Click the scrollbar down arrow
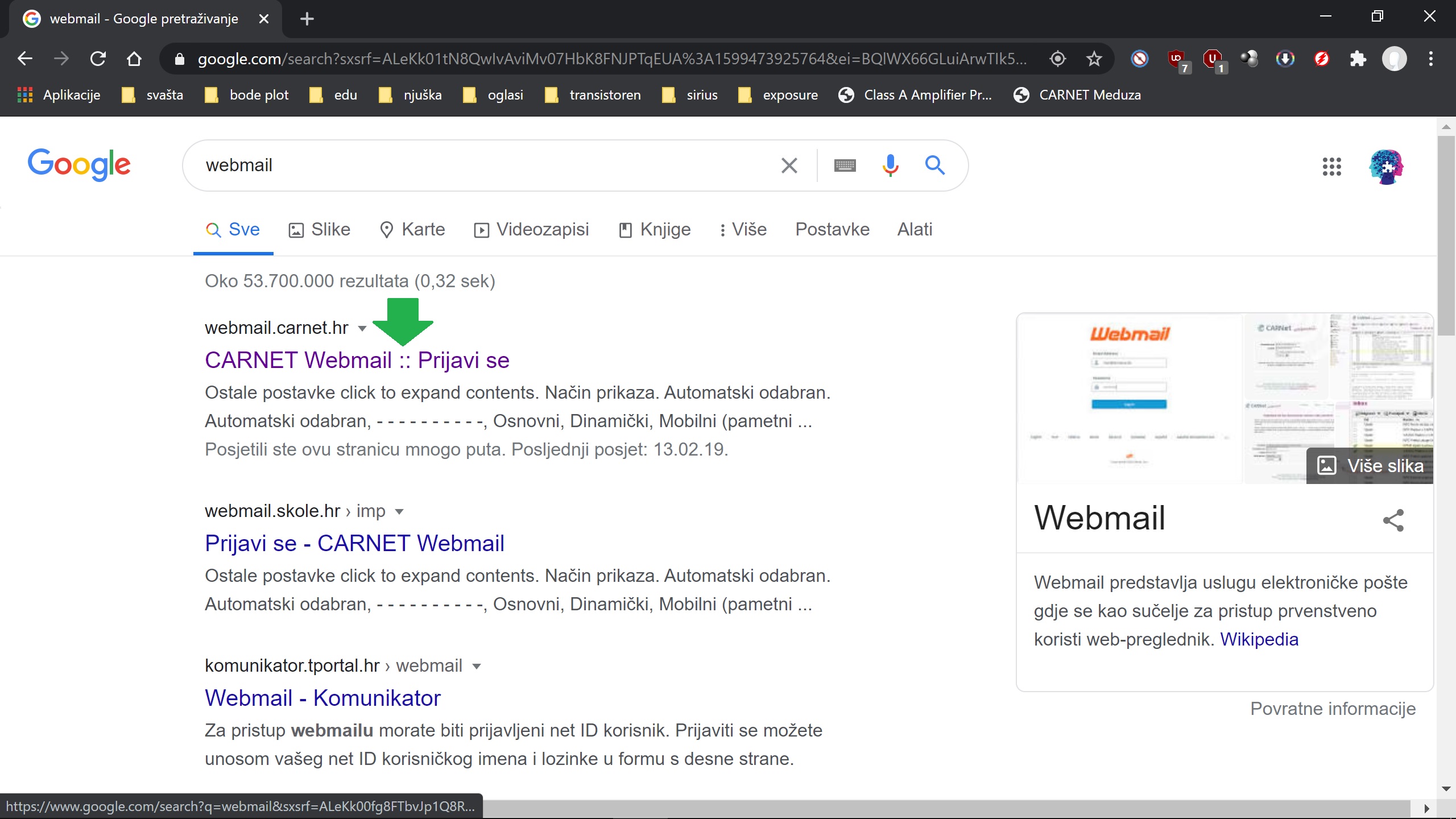1456x819 pixels. pos(1445,789)
